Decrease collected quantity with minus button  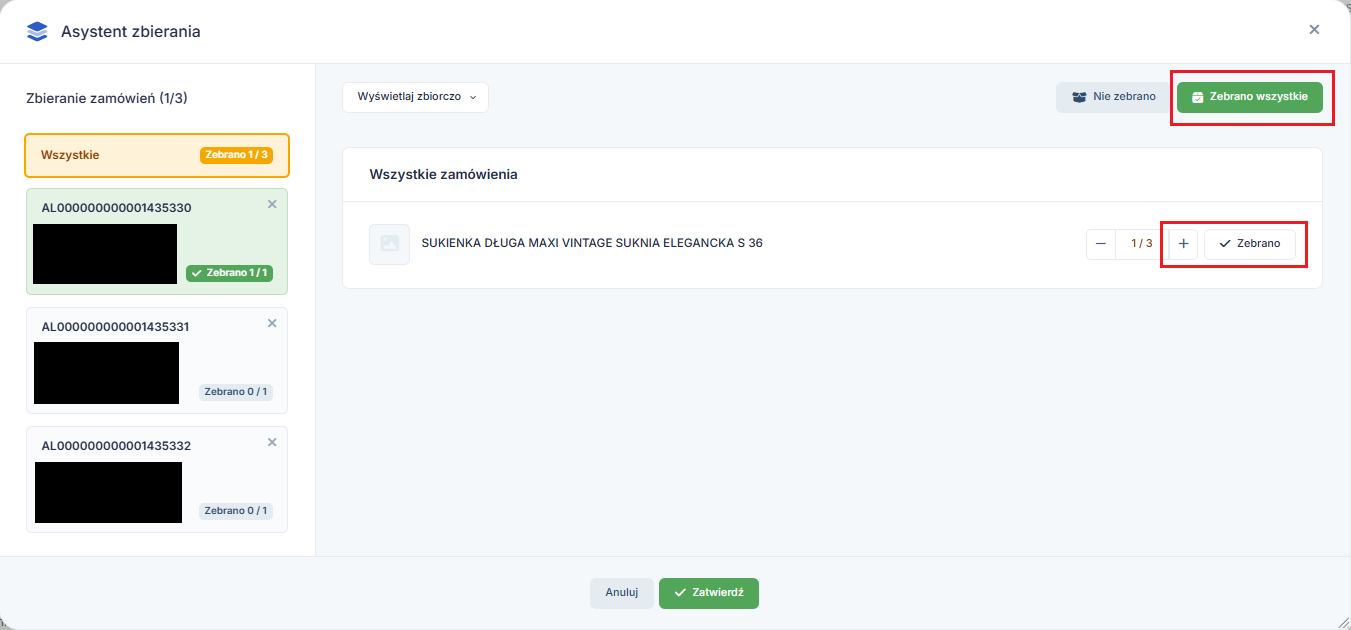[x=1101, y=244]
